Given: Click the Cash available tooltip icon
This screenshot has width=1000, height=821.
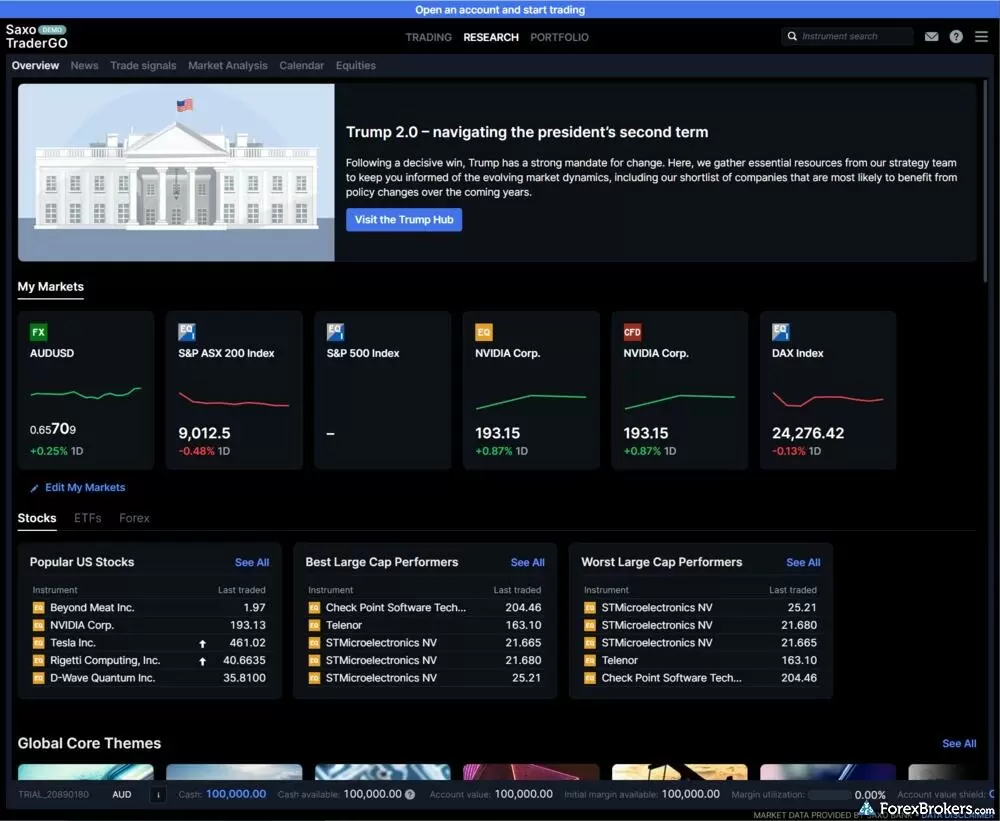Looking at the screenshot, I should pyautogui.click(x=409, y=794).
